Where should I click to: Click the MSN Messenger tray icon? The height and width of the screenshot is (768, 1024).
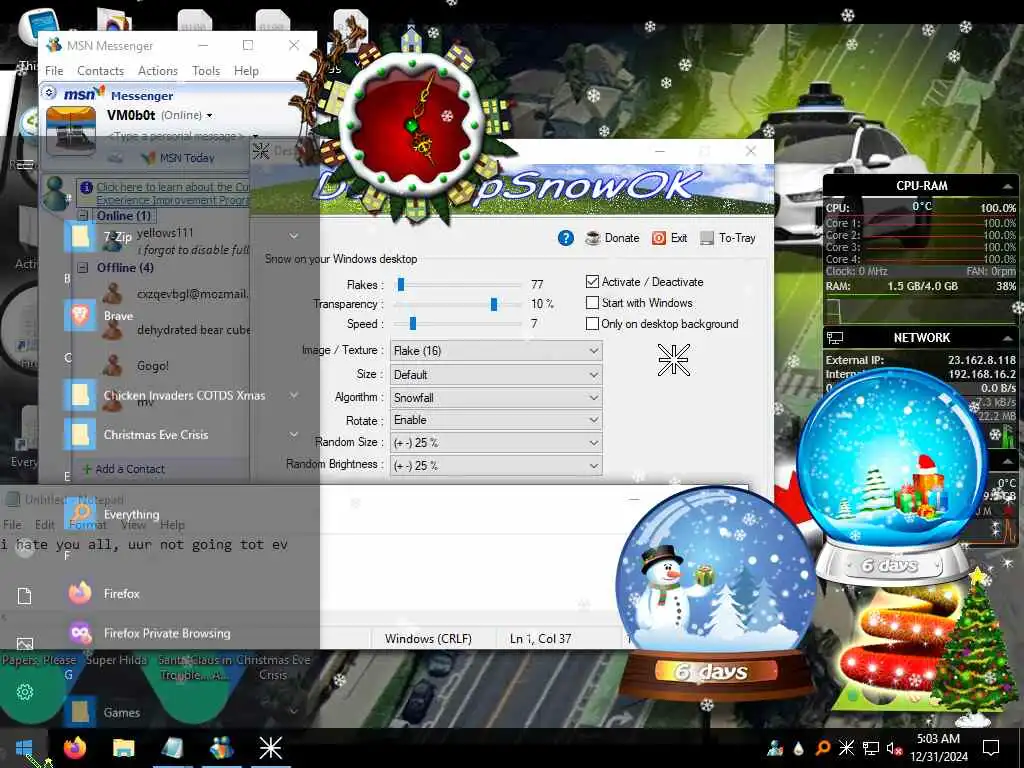775,748
